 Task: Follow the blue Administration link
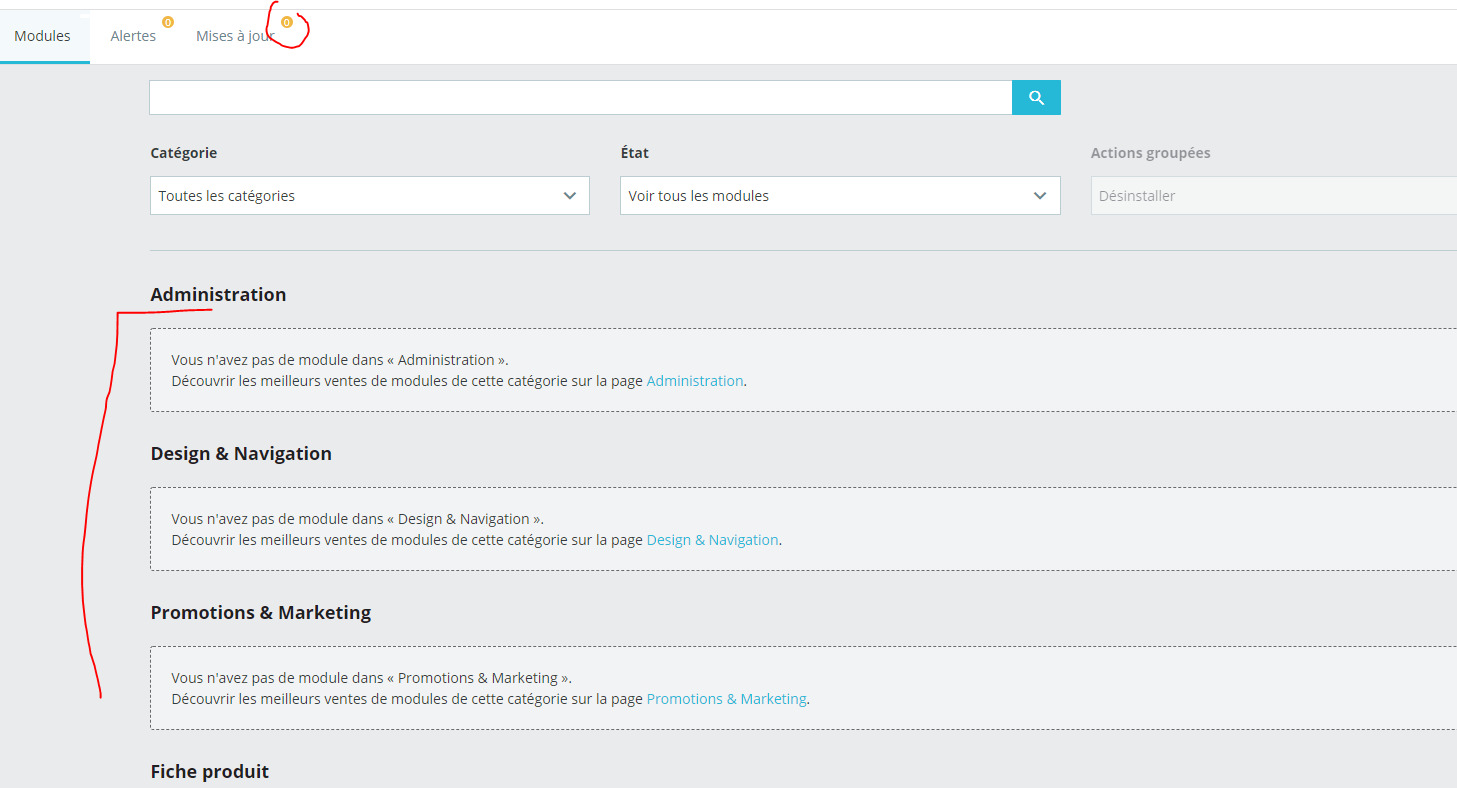tap(695, 381)
